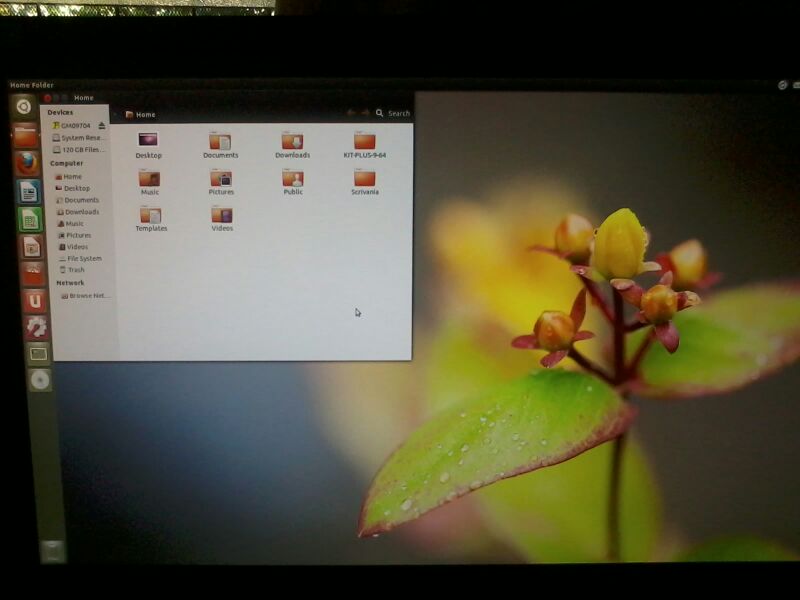Go forward with the forward arrow
This screenshot has width=800, height=600.
[365, 113]
